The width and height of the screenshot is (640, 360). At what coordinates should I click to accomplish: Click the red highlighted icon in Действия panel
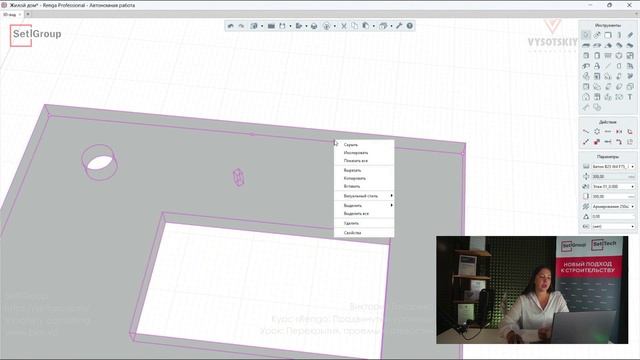pyautogui.click(x=597, y=142)
